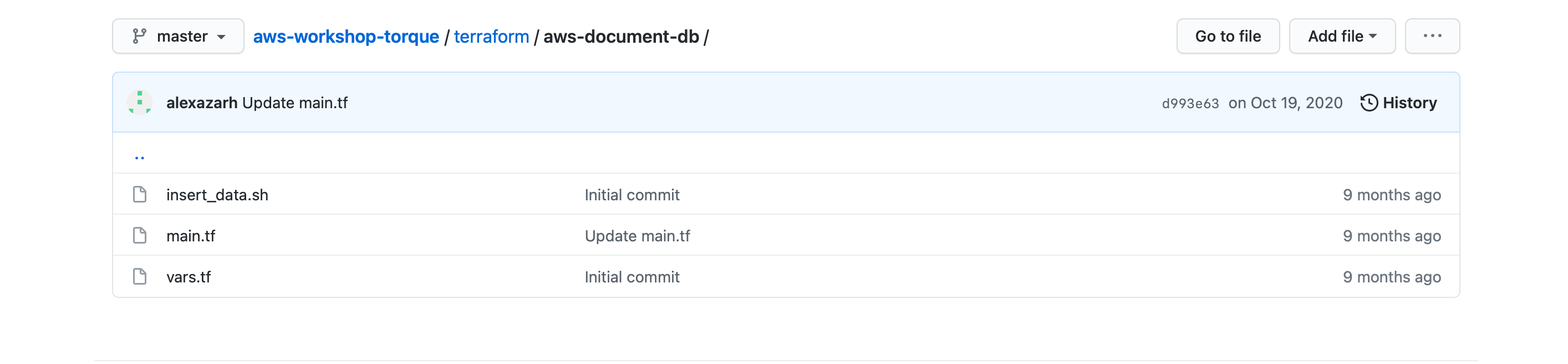The width and height of the screenshot is (1568, 364).
Task: Click alexazarh's avatar icon
Action: click(139, 102)
